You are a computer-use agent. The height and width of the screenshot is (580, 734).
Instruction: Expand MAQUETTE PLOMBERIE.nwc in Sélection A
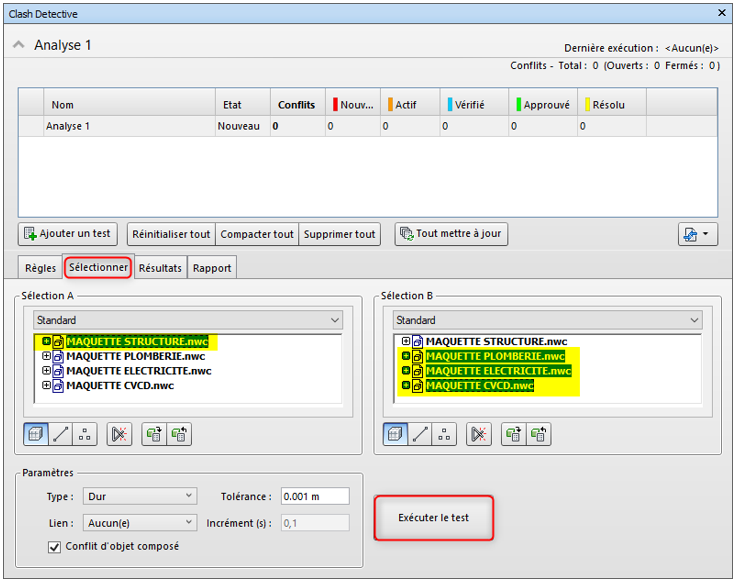46,356
